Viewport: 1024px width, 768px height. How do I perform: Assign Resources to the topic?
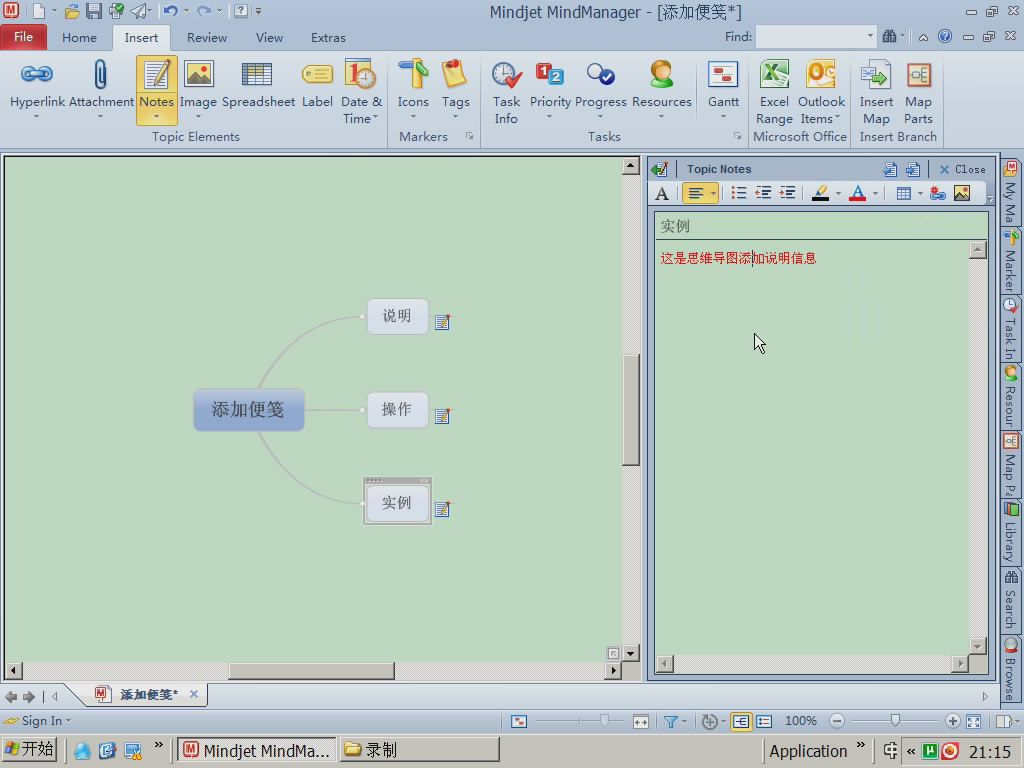(662, 84)
